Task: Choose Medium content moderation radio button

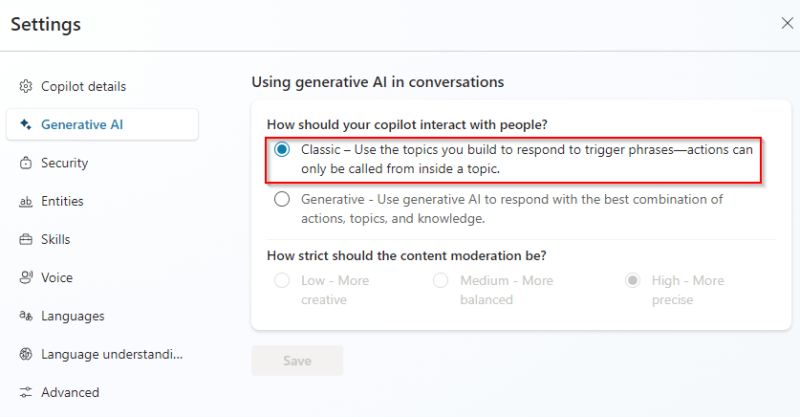Action: pos(441,281)
